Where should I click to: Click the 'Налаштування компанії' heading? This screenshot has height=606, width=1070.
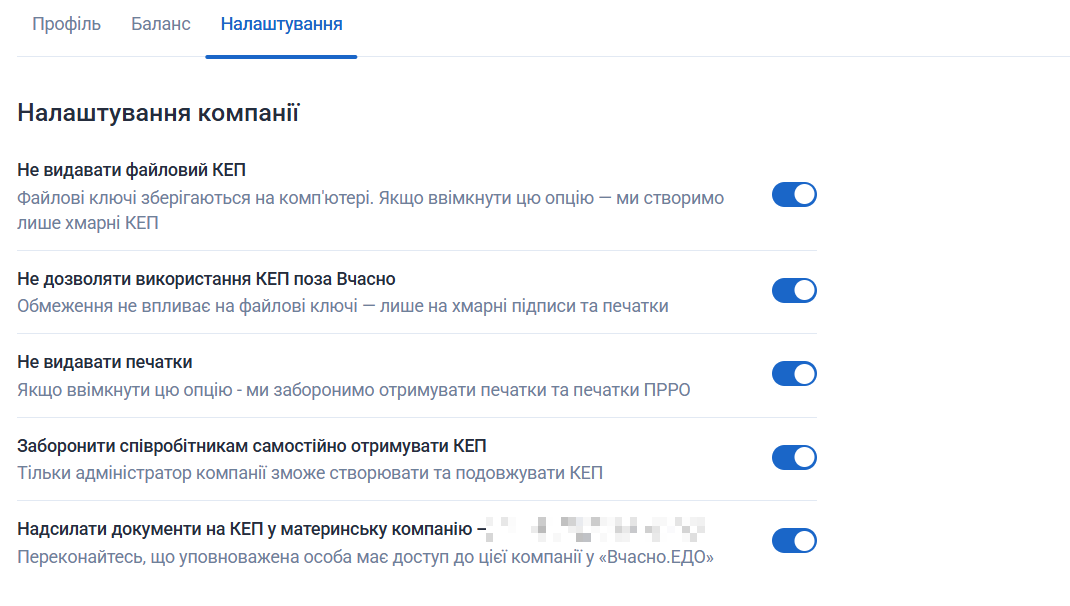(158, 113)
